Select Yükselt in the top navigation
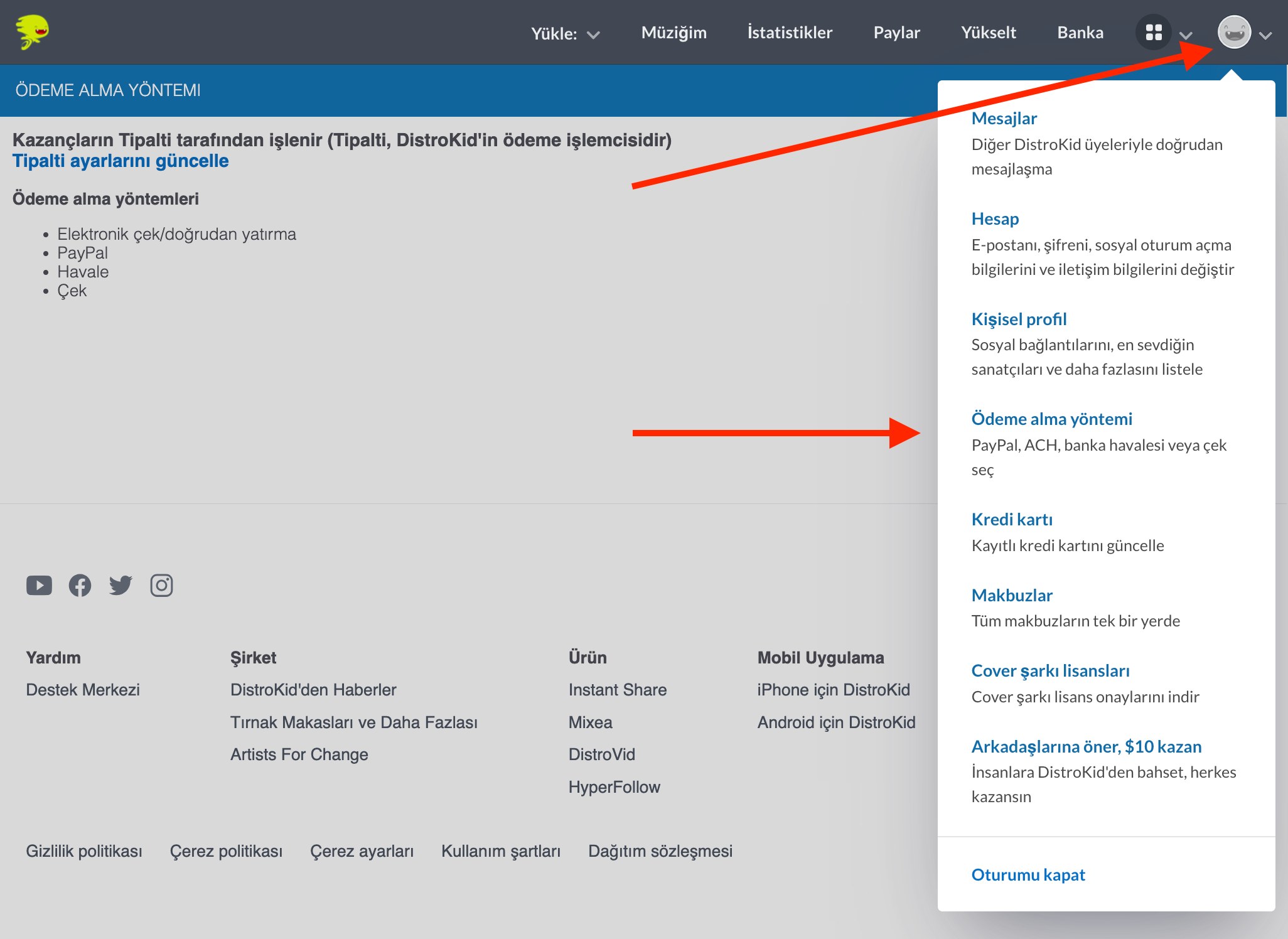The width and height of the screenshot is (1288, 939). click(988, 33)
